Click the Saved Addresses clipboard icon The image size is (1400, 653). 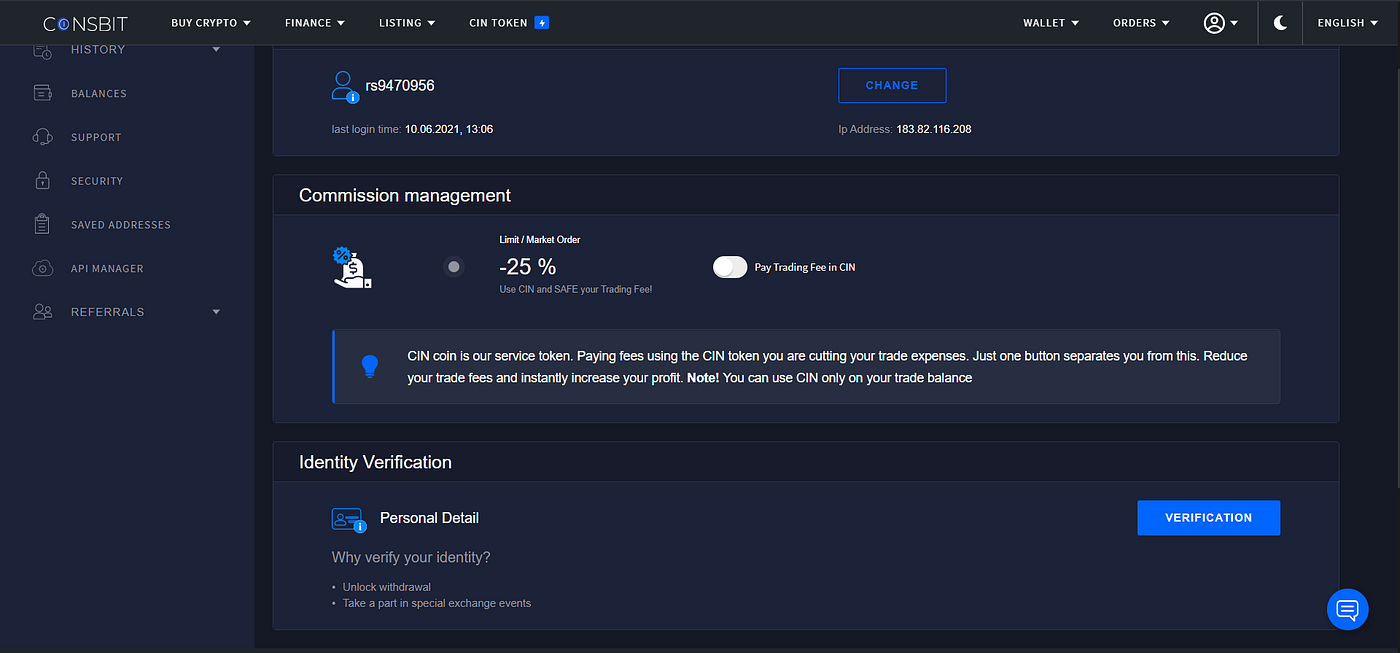pyautogui.click(x=42, y=224)
